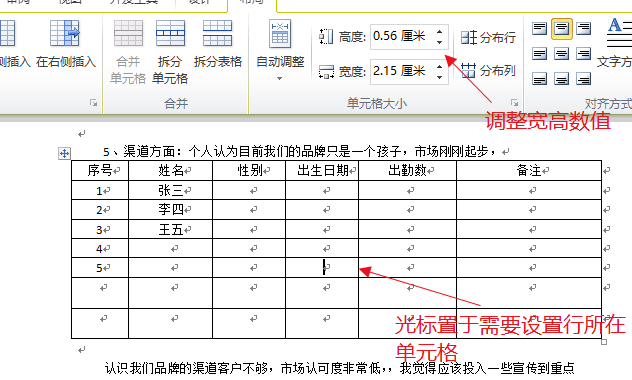Select align bottom left icon
The height and width of the screenshot is (380, 632).
[539, 79]
